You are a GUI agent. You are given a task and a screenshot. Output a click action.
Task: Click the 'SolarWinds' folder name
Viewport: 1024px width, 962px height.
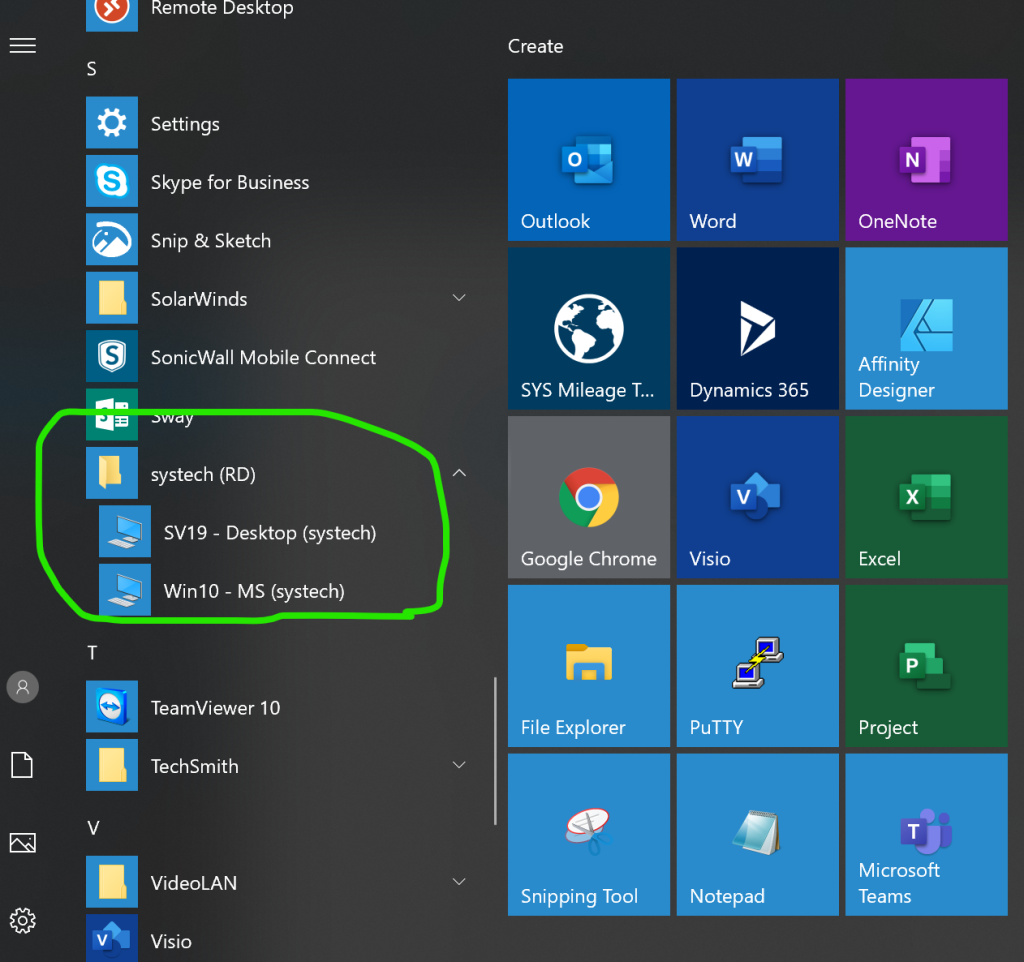[199, 299]
